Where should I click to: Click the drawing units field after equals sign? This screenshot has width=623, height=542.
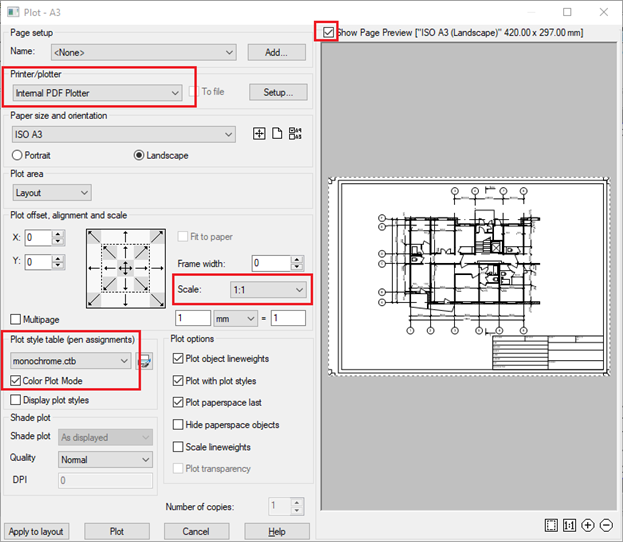click(x=288, y=318)
